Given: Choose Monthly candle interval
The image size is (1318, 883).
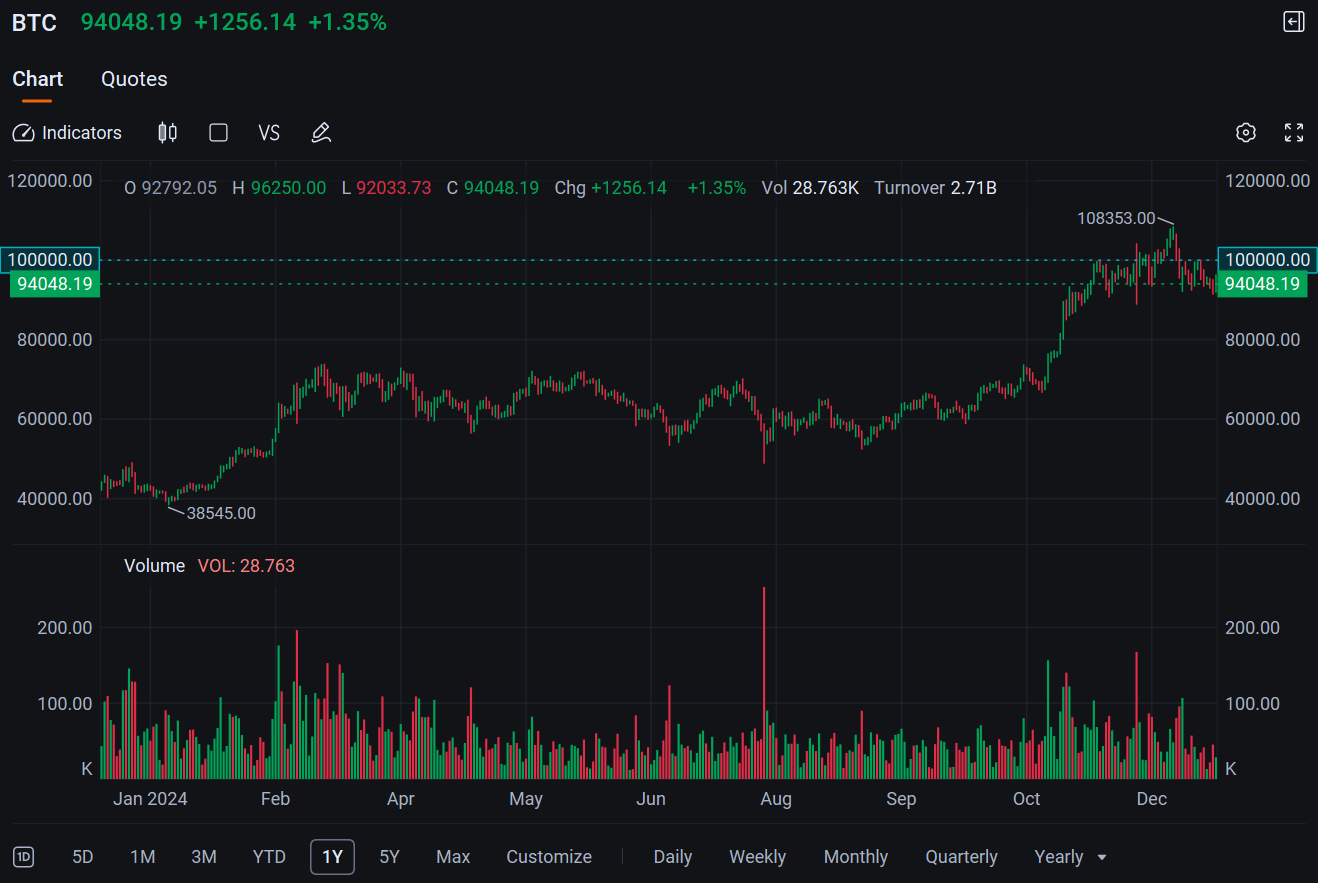Looking at the screenshot, I should click(x=856, y=857).
